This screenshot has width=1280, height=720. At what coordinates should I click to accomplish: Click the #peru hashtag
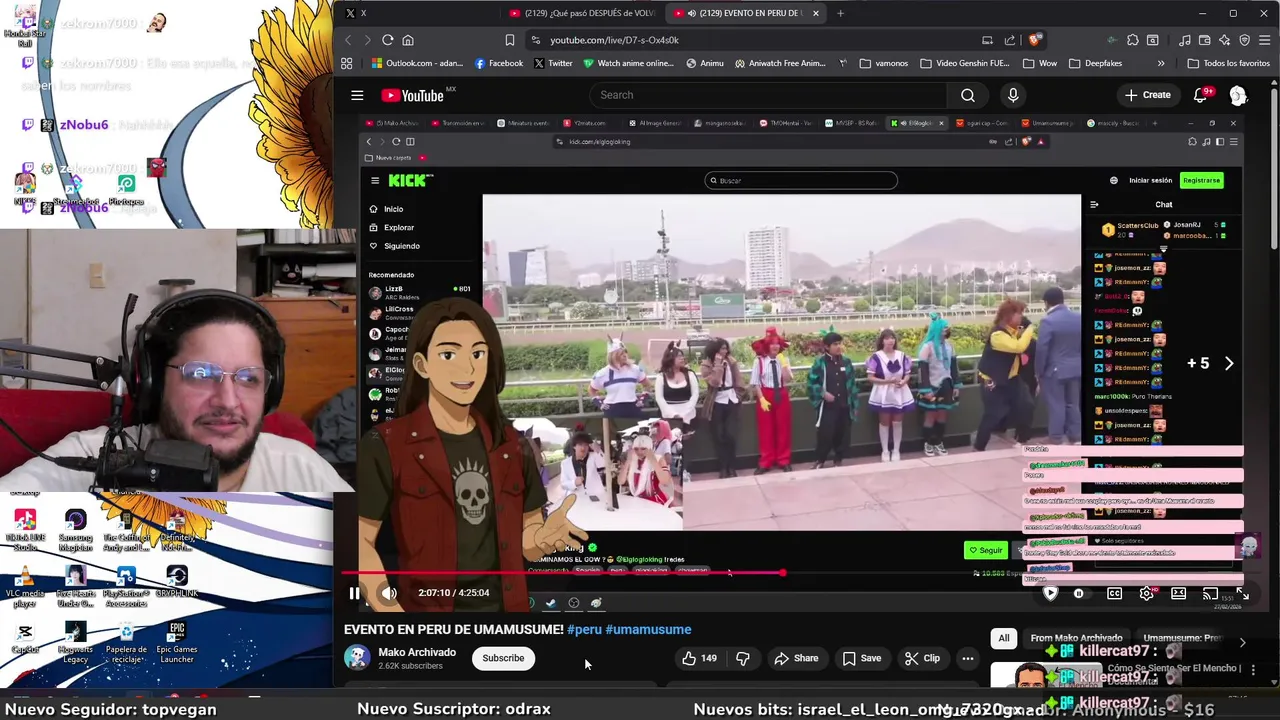[584, 629]
